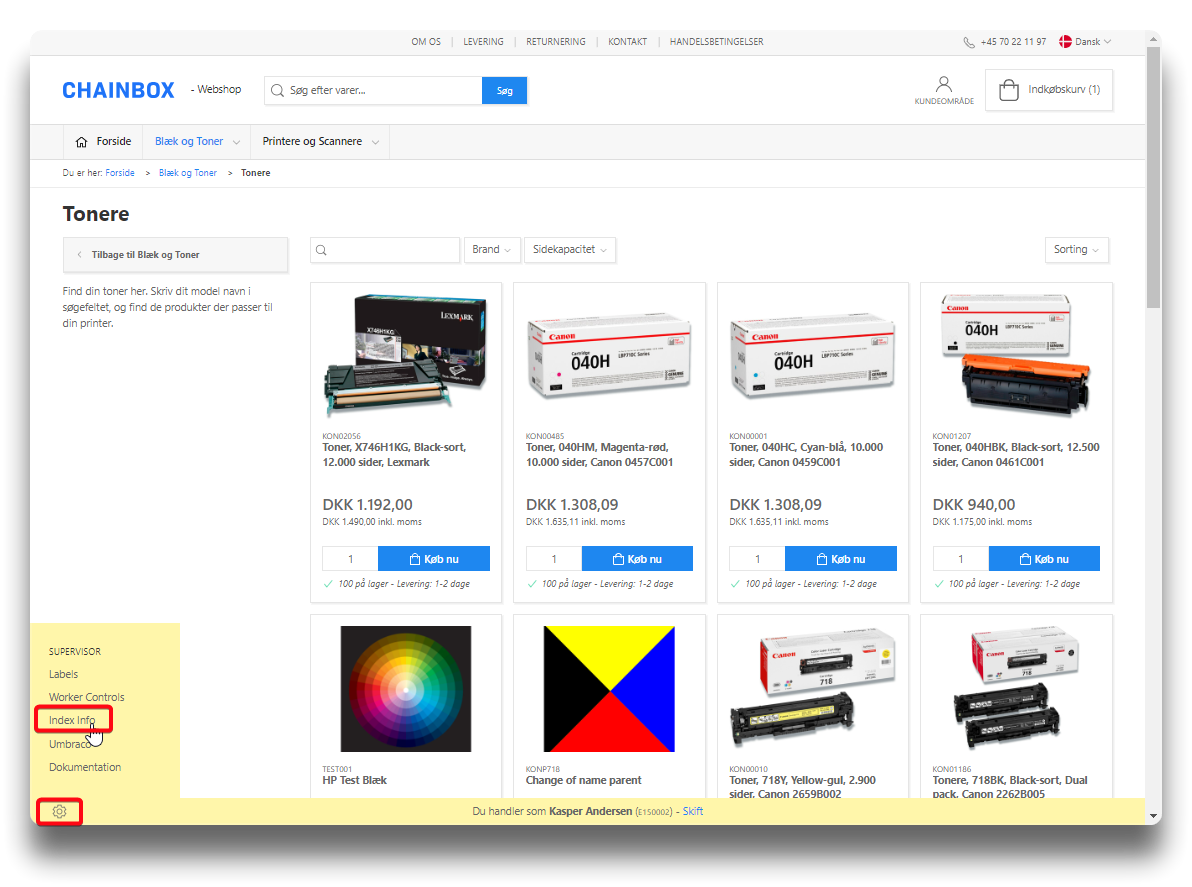This screenshot has width=1192, height=887.
Task: Click quantity field for 040HC Cyan toner
Action: 757,559
